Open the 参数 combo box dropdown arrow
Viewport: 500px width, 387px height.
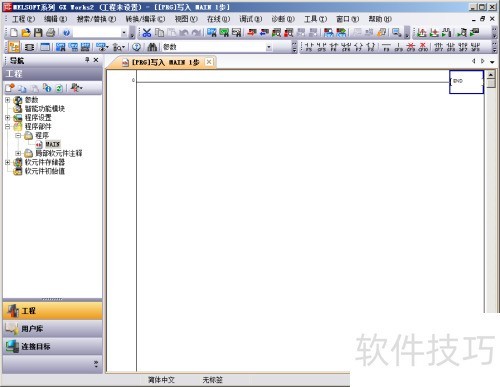(268, 47)
